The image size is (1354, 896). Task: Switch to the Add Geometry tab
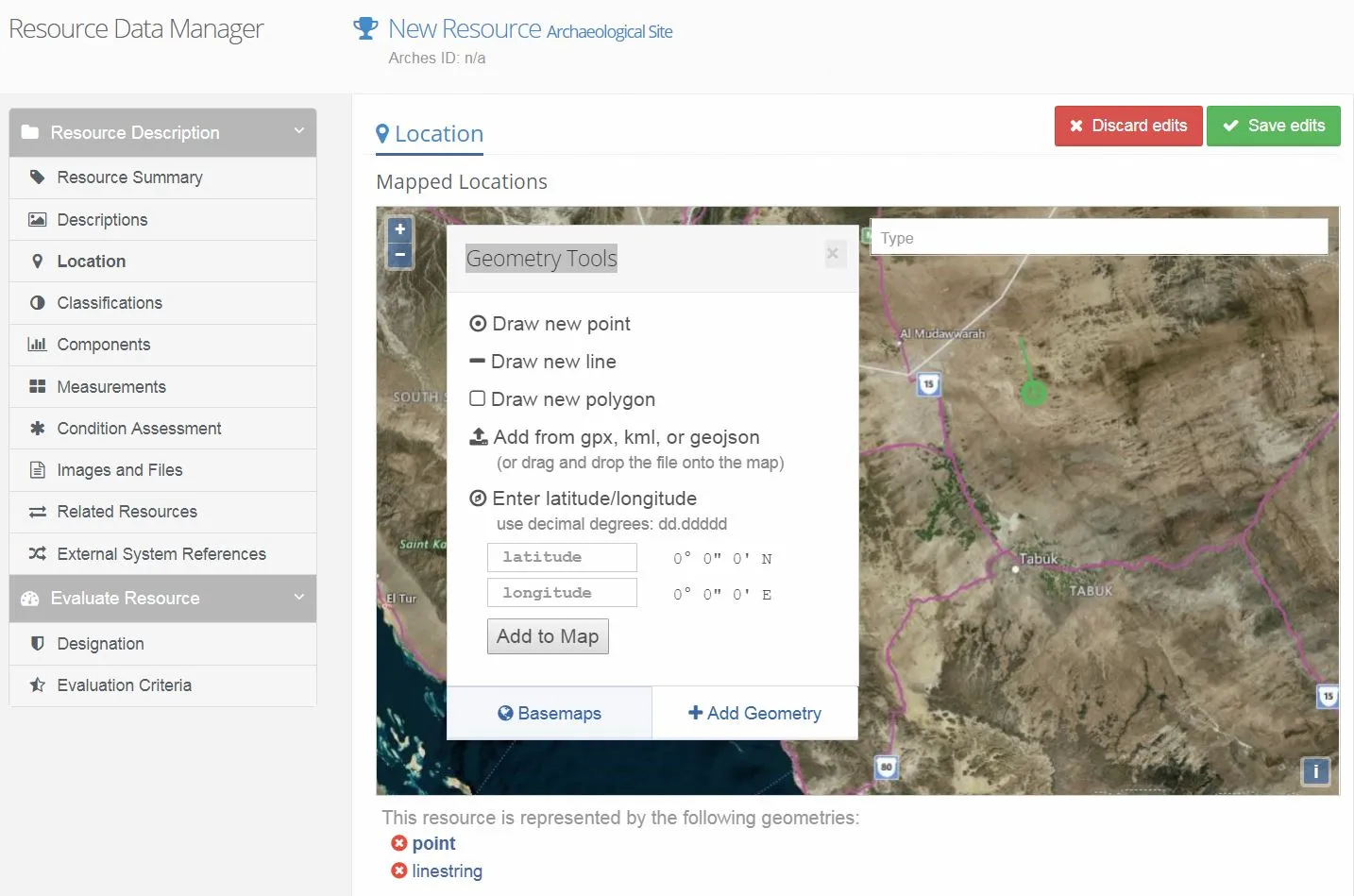[753, 713]
